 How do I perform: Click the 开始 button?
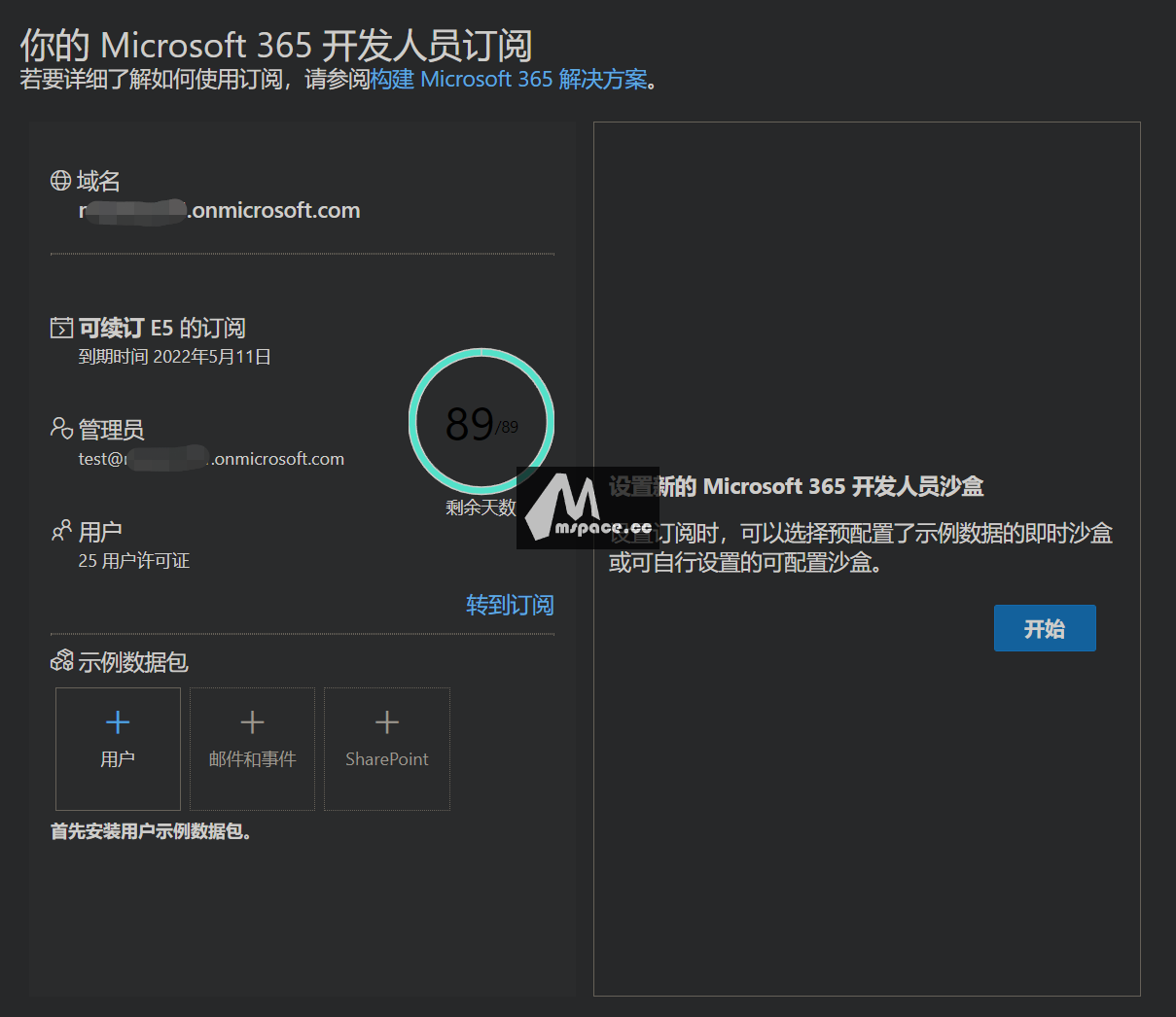(1045, 628)
